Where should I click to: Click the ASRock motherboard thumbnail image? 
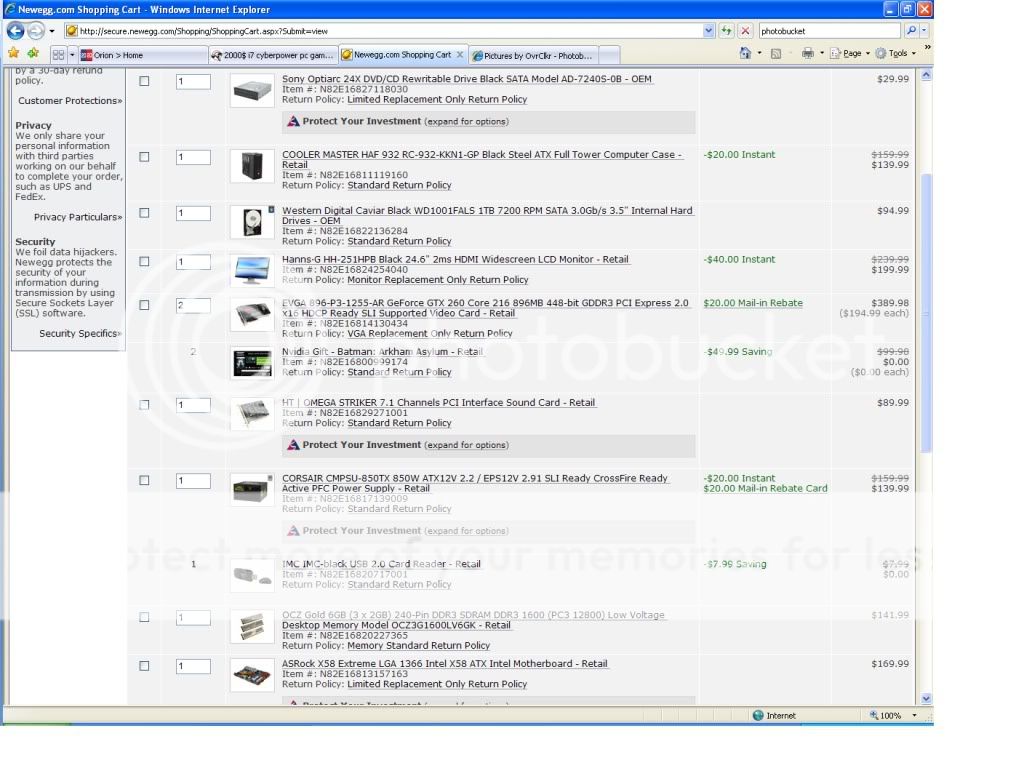[252, 675]
